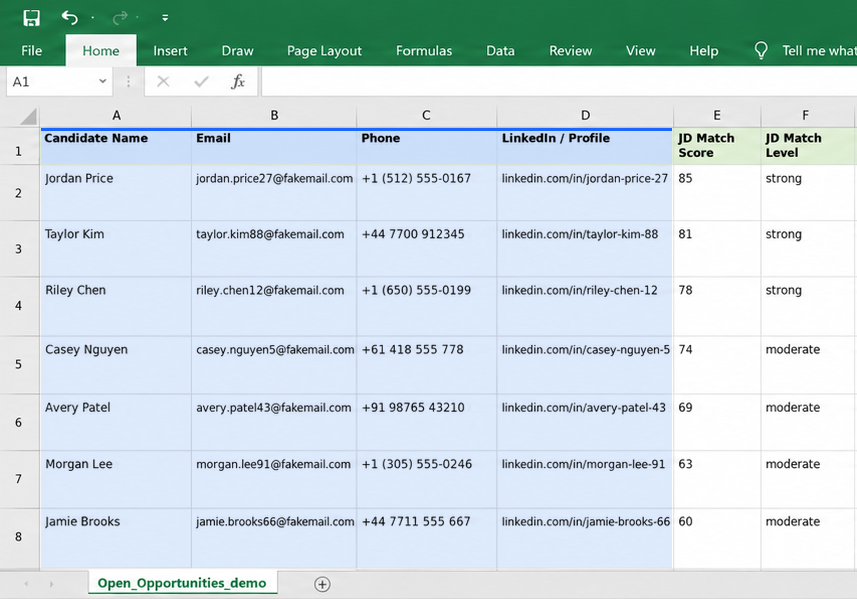Select row 2 header

(19, 193)
